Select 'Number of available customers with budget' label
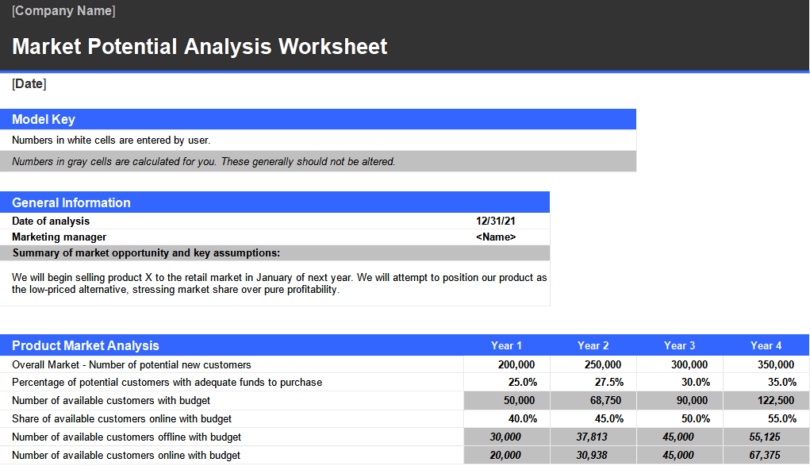Viewport: 810px width, 466px height. click(x=111, y=400)
